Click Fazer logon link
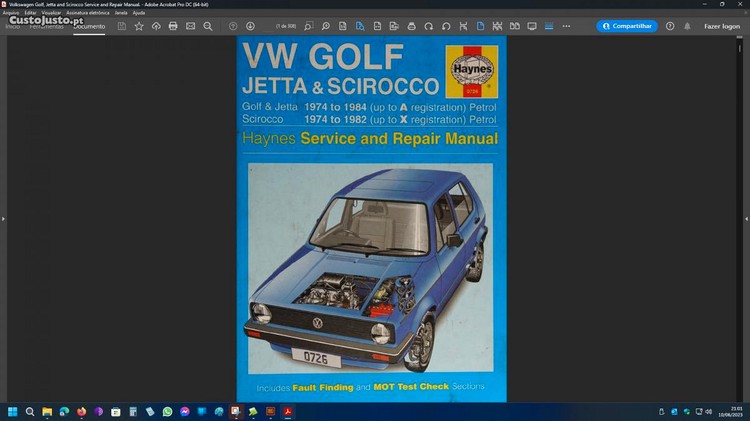Viewport: 750px width, 421px height. click(x=721, y=26)
